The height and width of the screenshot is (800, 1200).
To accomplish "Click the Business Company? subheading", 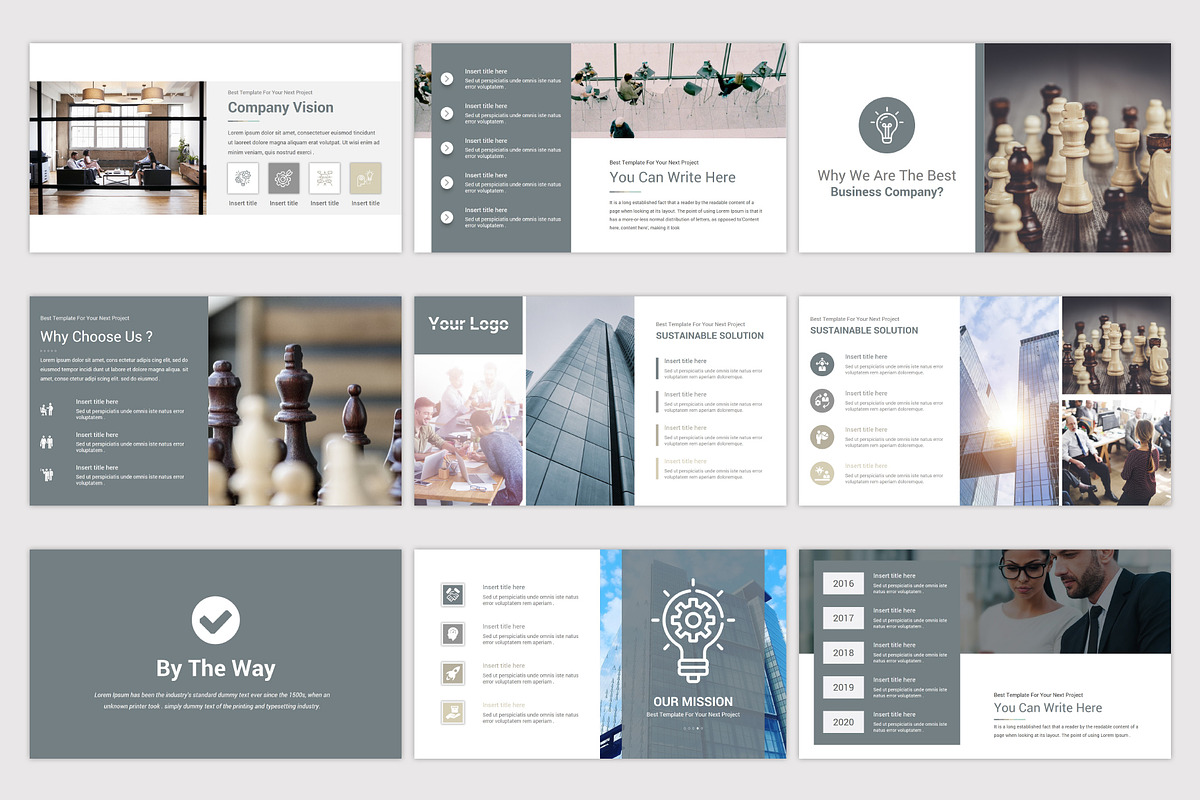I will coord(887,192).
